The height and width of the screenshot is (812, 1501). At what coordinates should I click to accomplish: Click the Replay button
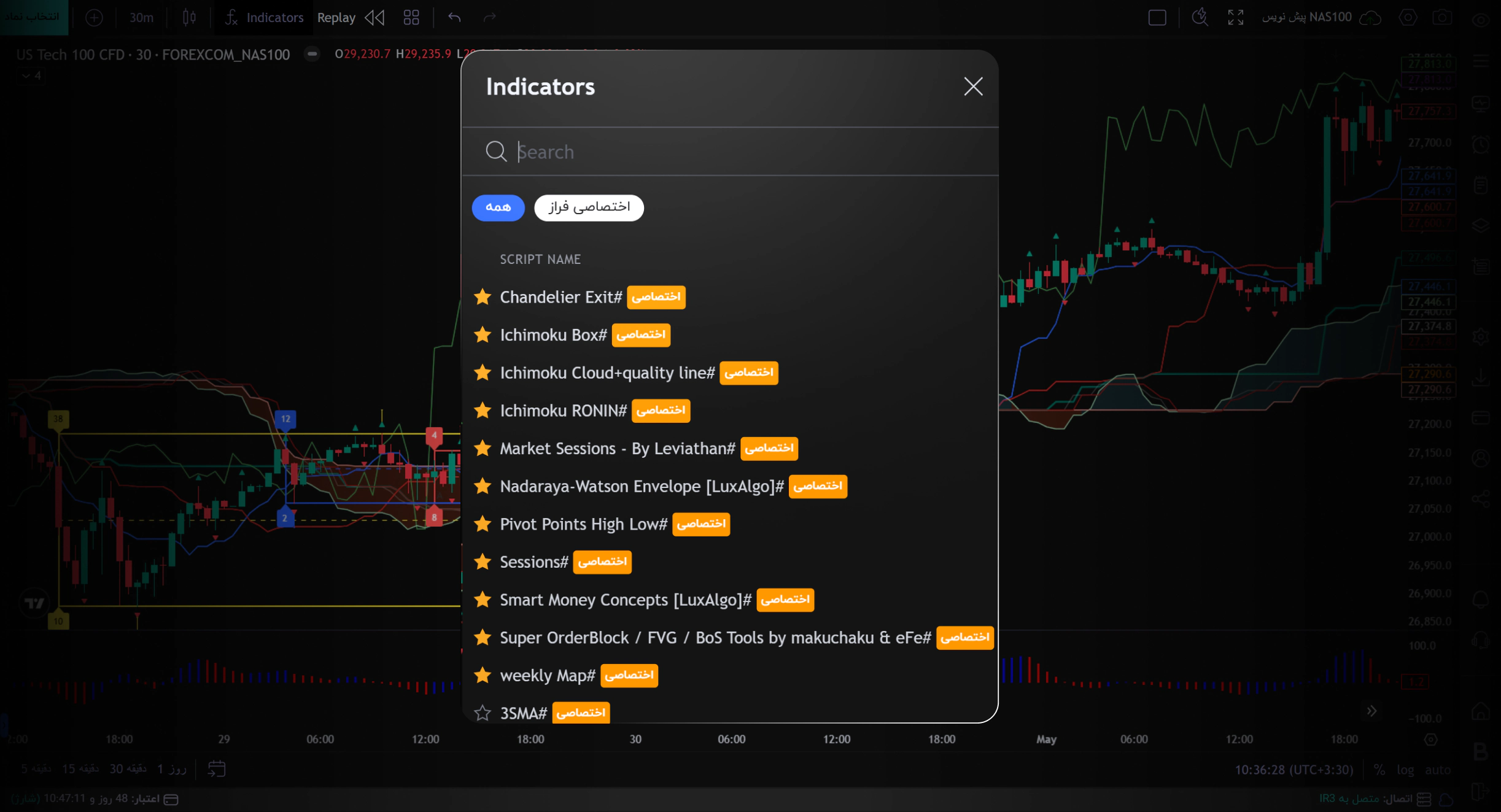point(336,18)
